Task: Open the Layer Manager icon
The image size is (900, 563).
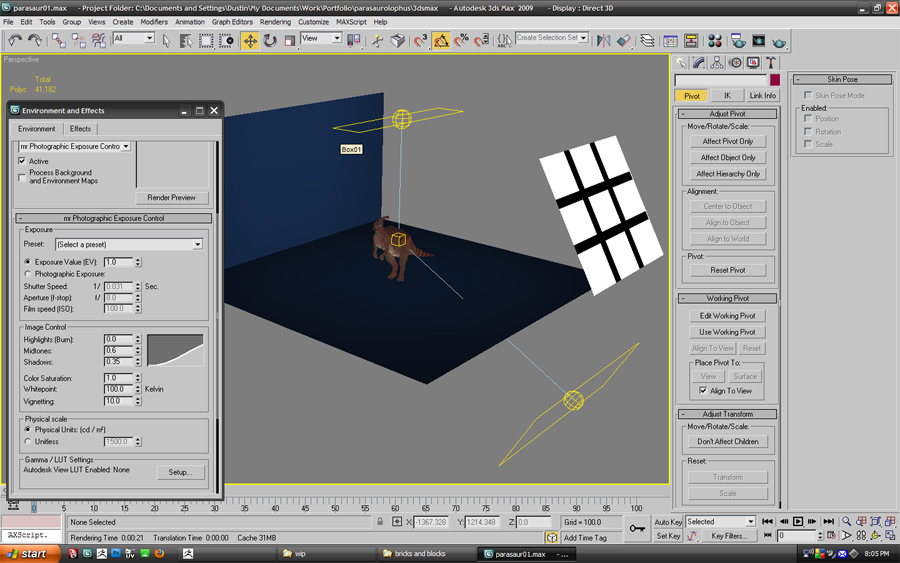Action: (x=647, y=40)
